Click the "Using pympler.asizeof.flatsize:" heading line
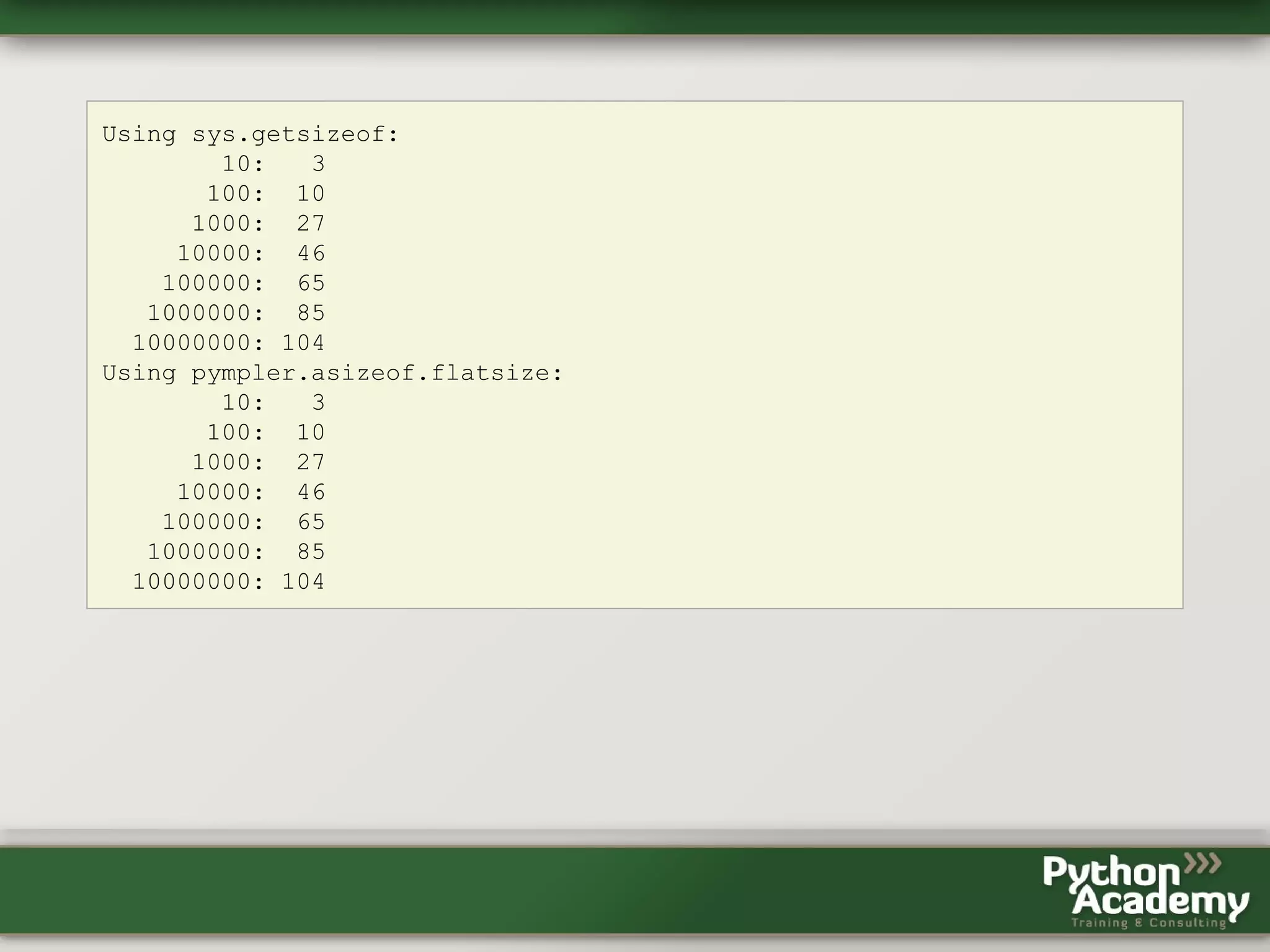 (x=332, y=373)
